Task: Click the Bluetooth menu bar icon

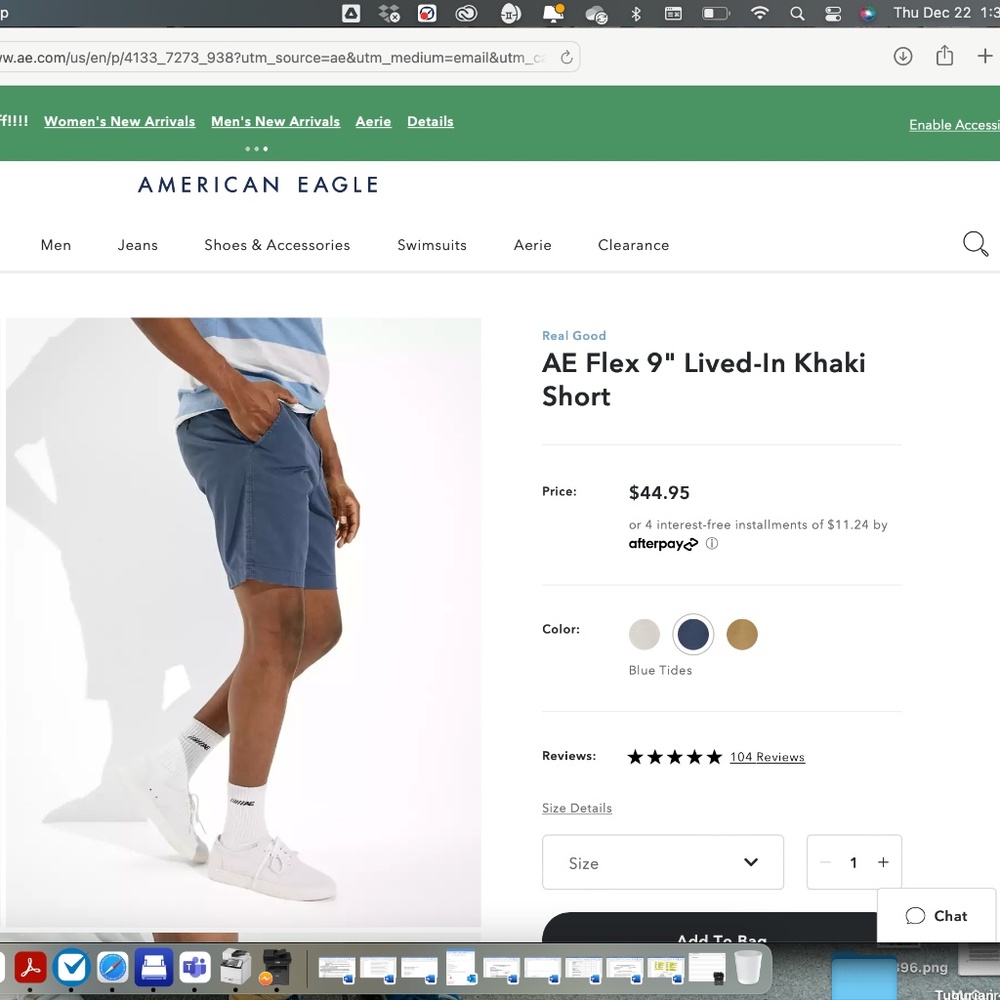Action: point(635,13)
